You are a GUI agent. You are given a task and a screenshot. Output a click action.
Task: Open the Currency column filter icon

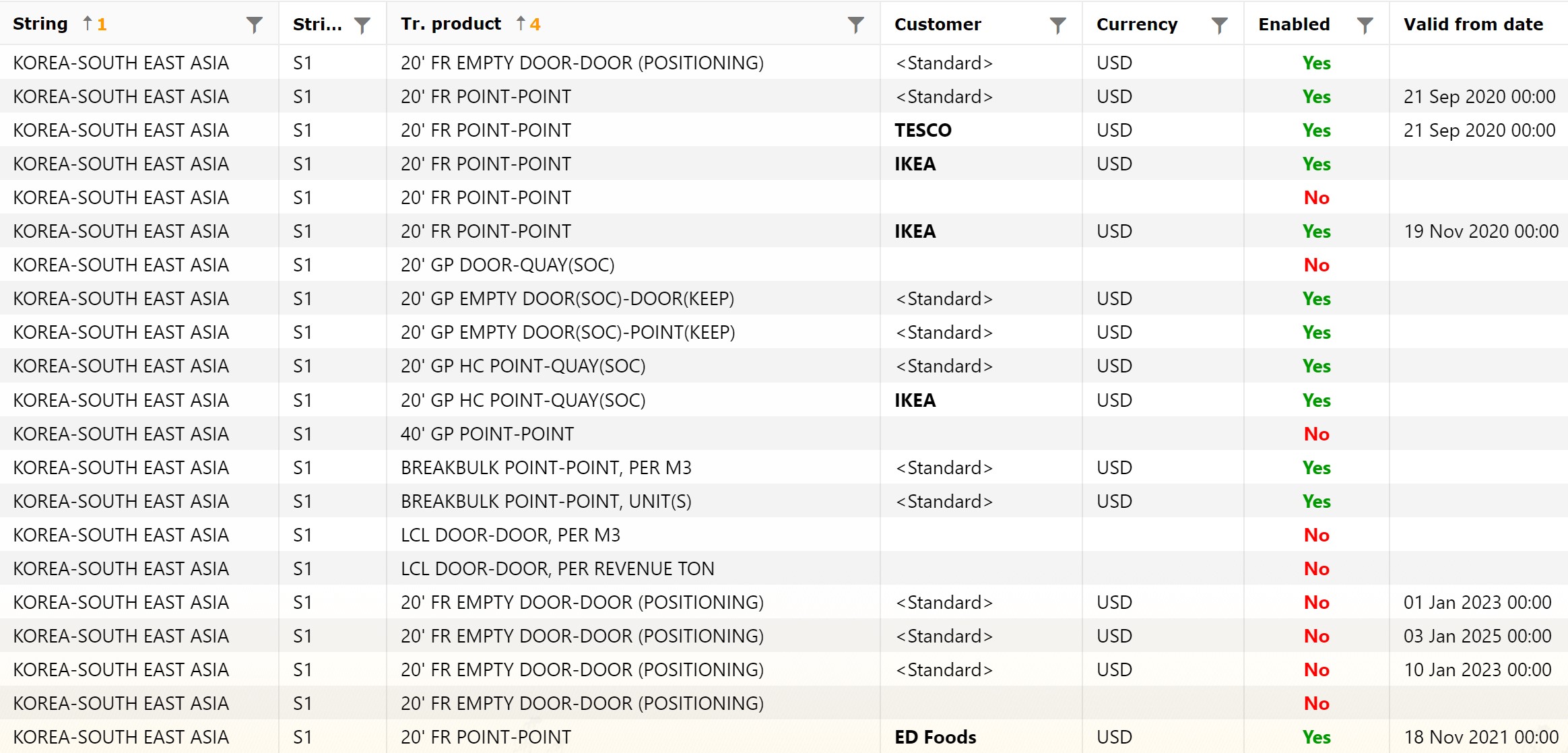(1219, 25)
